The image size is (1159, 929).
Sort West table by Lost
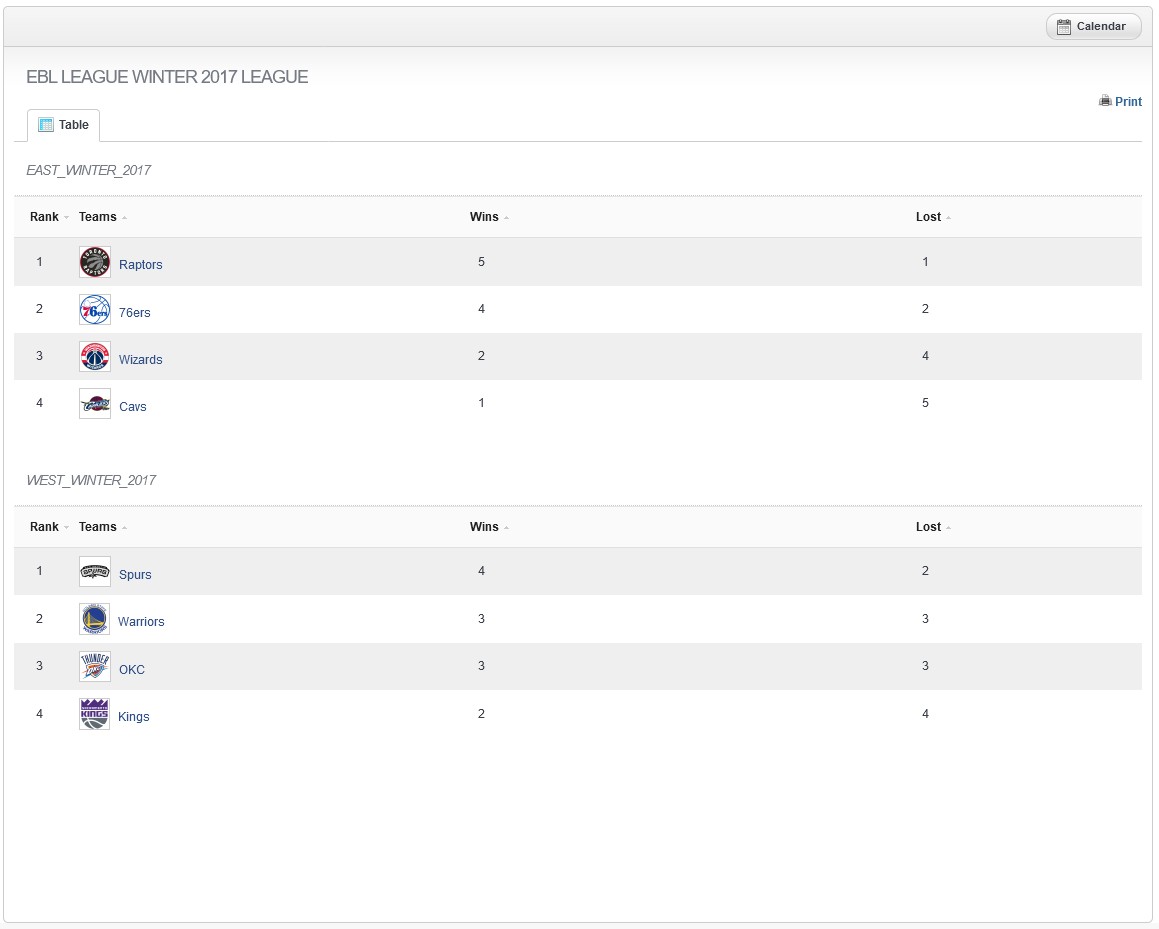tap(928, 527)
